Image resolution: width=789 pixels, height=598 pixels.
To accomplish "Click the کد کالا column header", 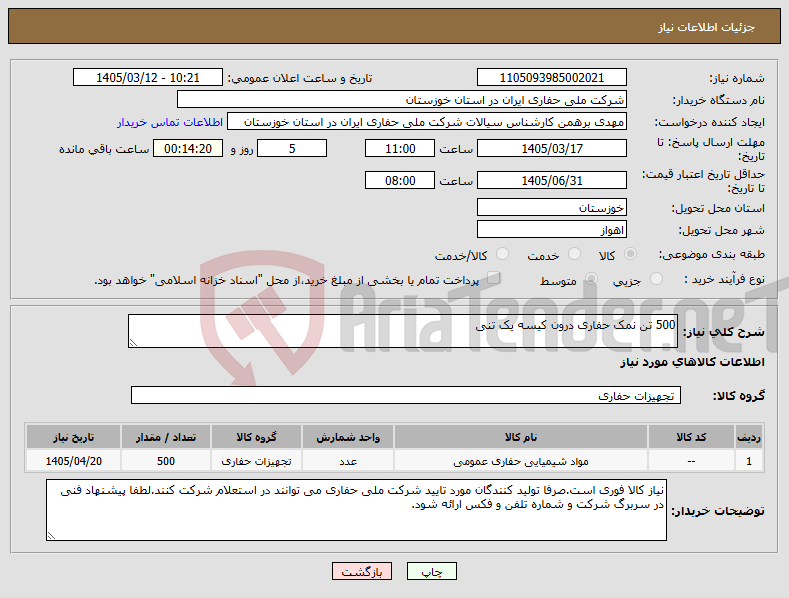I will coord(691,437).
